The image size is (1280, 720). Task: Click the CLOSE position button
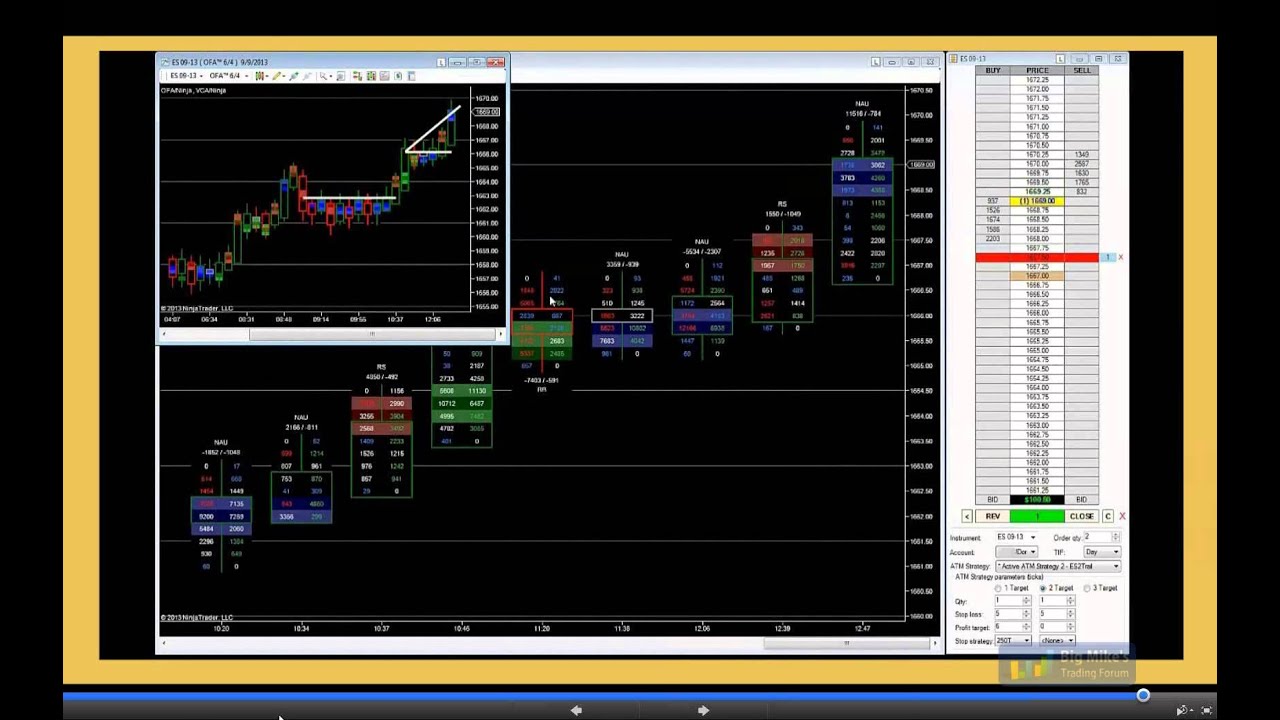pos(1082,516)
